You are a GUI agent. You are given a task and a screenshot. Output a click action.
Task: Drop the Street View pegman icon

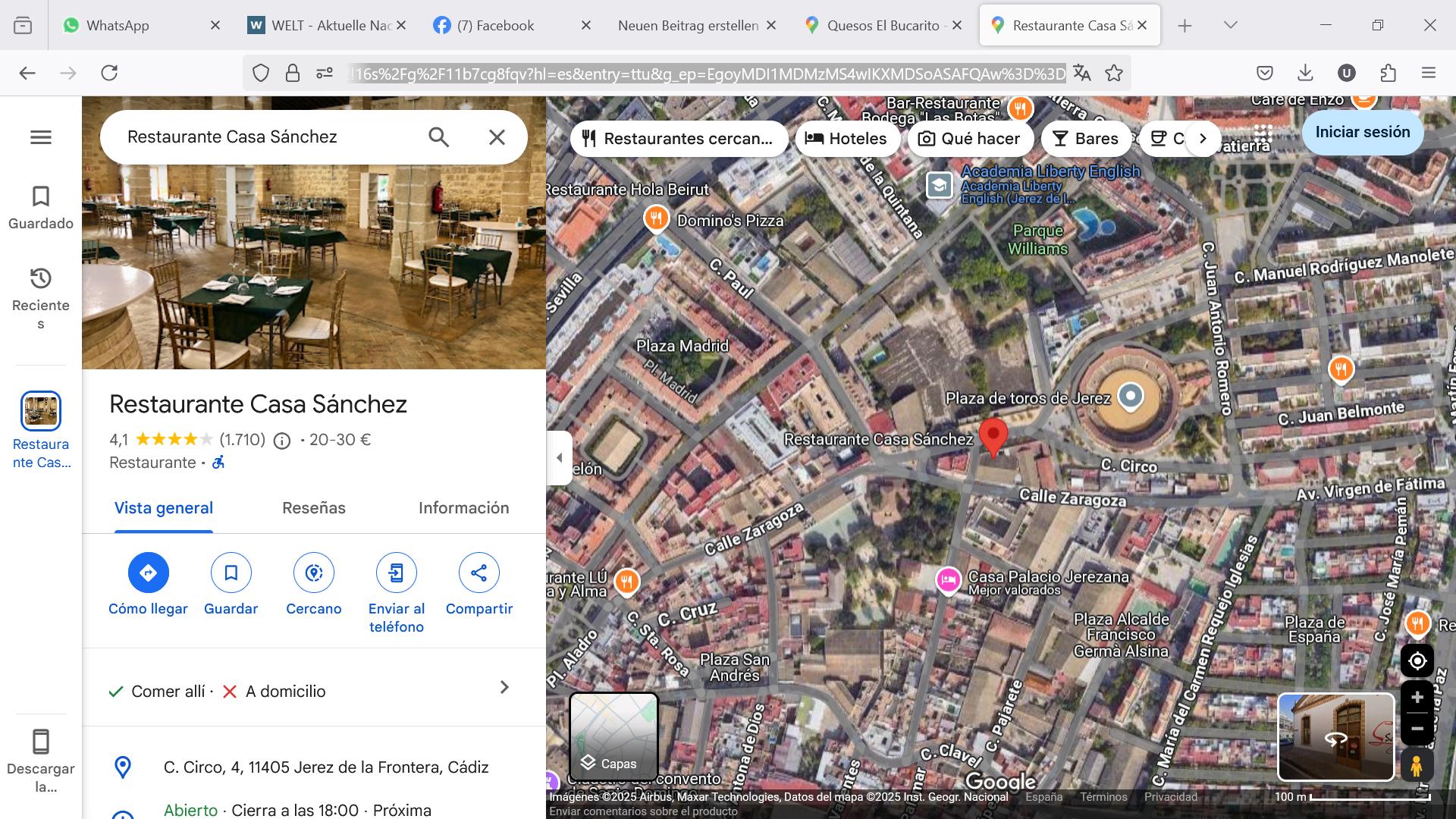(1416, 766)
